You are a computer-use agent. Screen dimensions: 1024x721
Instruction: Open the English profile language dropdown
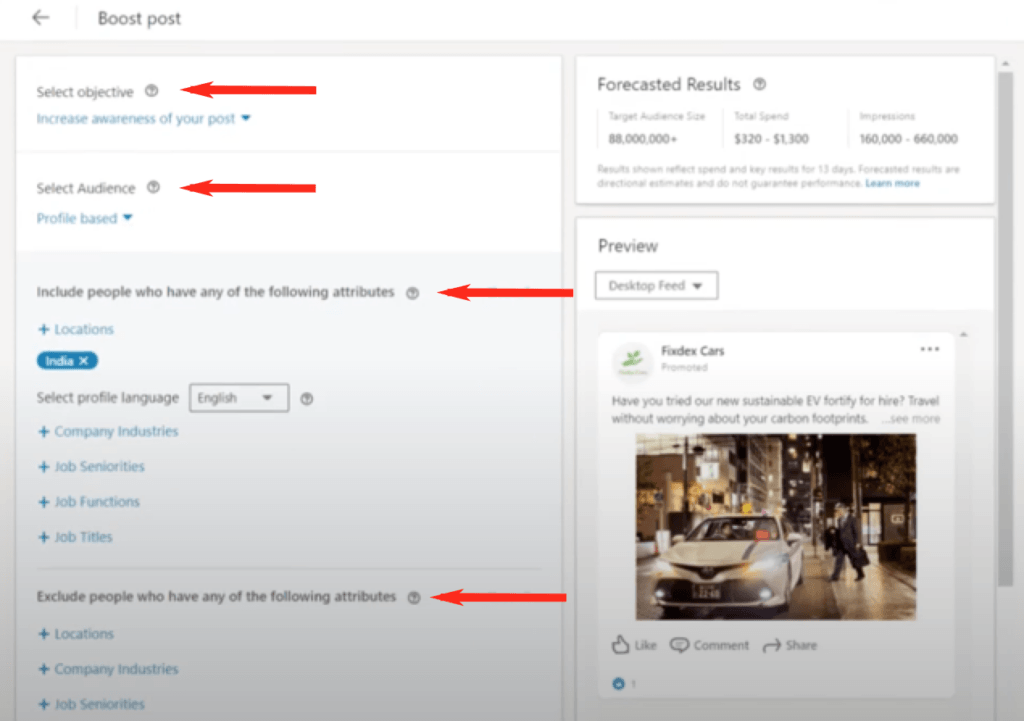point(239,397)
